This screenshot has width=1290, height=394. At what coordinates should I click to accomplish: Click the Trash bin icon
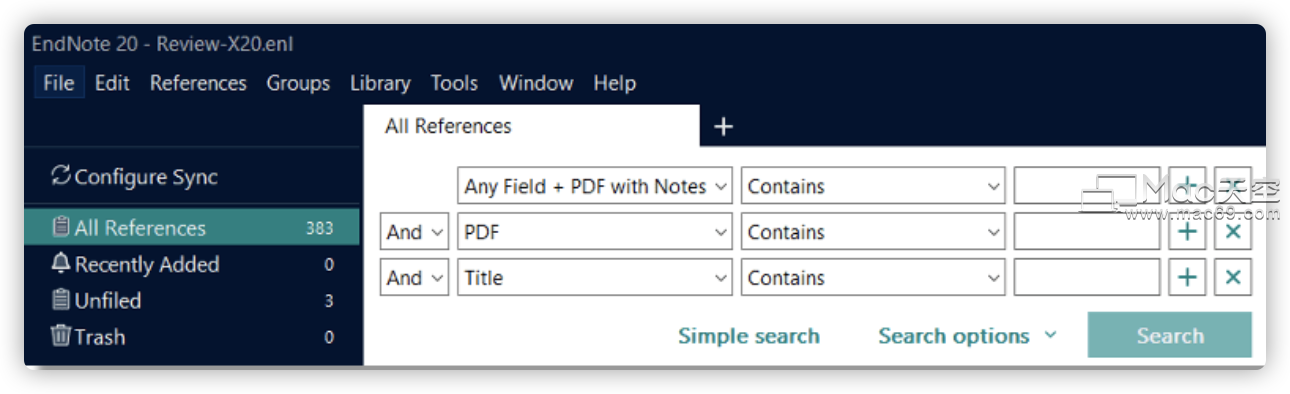[x=61, y=336]
